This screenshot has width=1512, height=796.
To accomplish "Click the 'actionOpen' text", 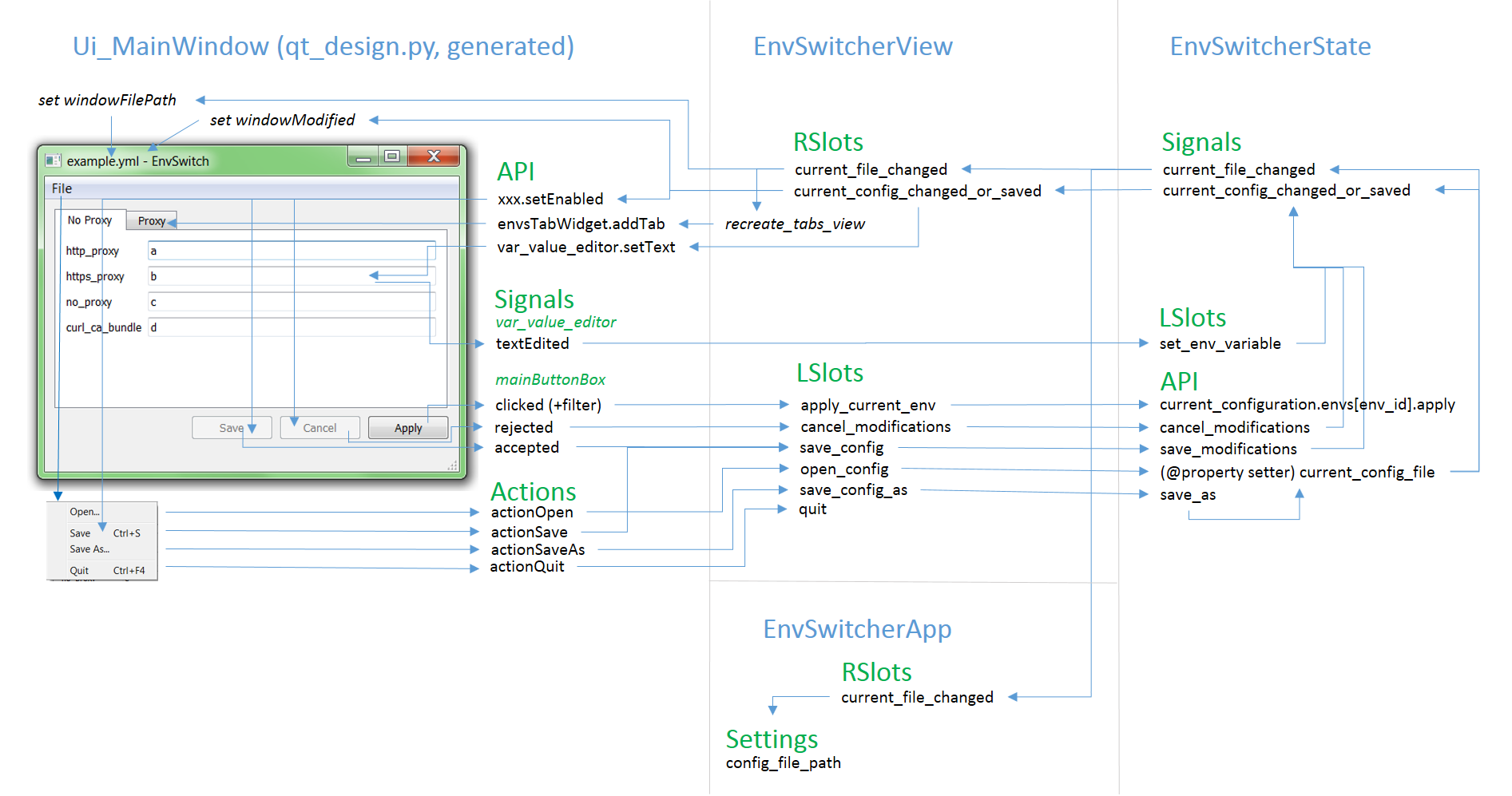I will click(x=532, y=512).
